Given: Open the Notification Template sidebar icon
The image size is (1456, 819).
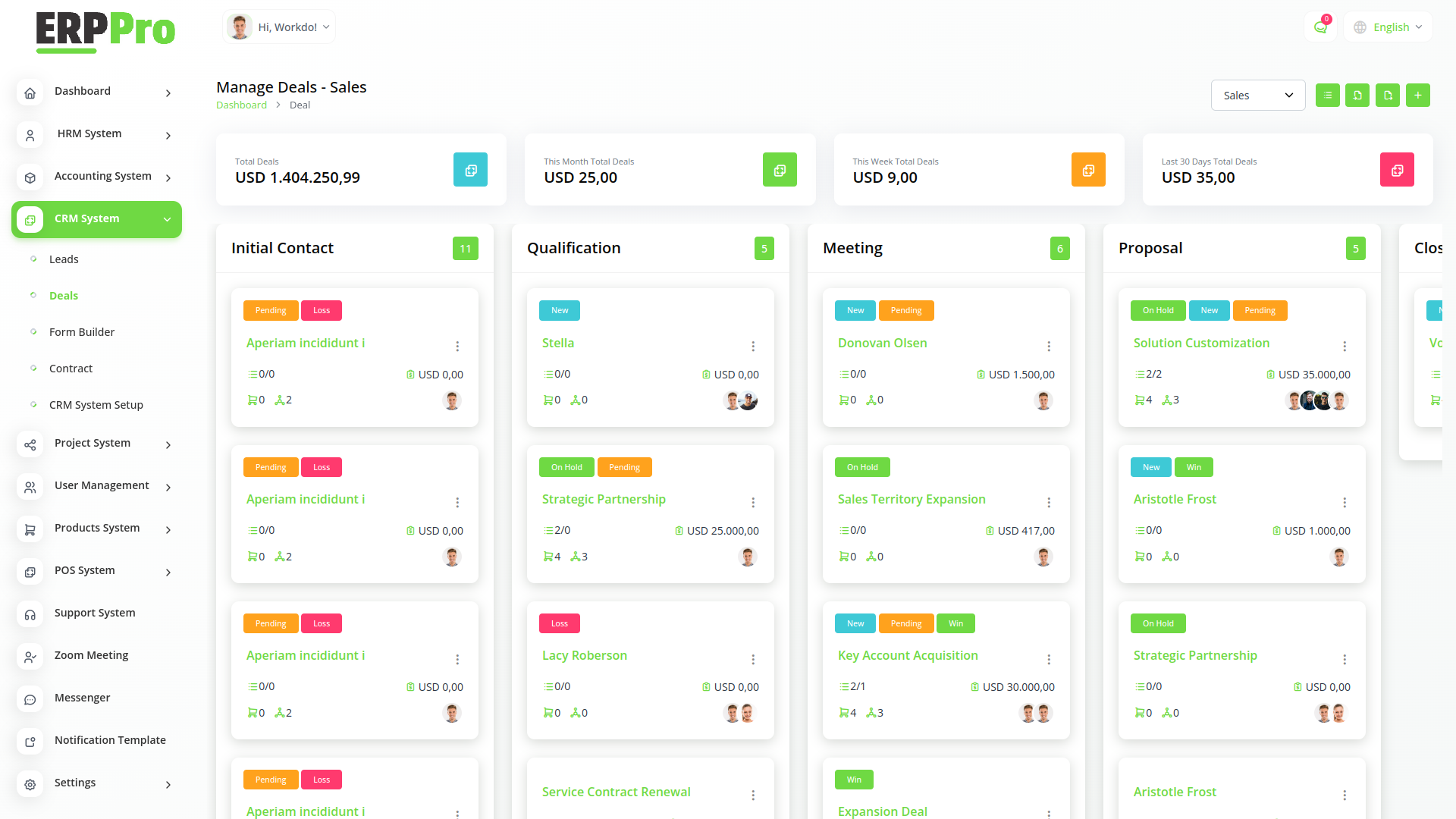Looking at the screenshot, I should [x=30, y=742].
